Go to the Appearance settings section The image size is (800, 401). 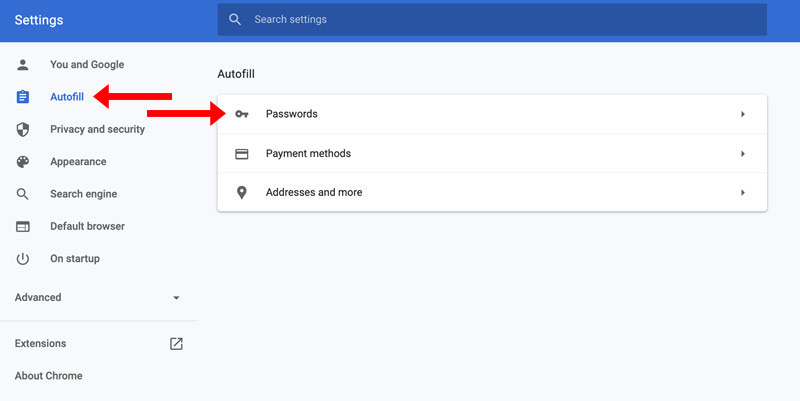78,162
